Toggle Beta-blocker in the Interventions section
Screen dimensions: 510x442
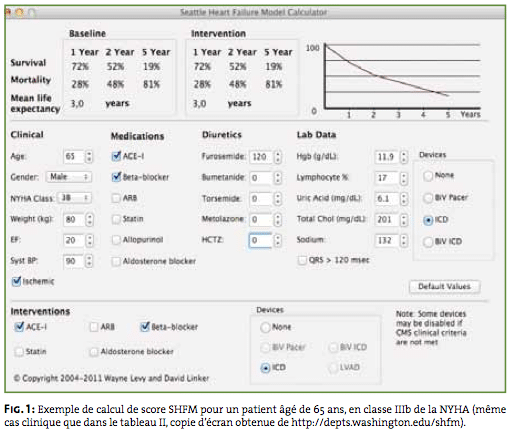click(145, 327)
